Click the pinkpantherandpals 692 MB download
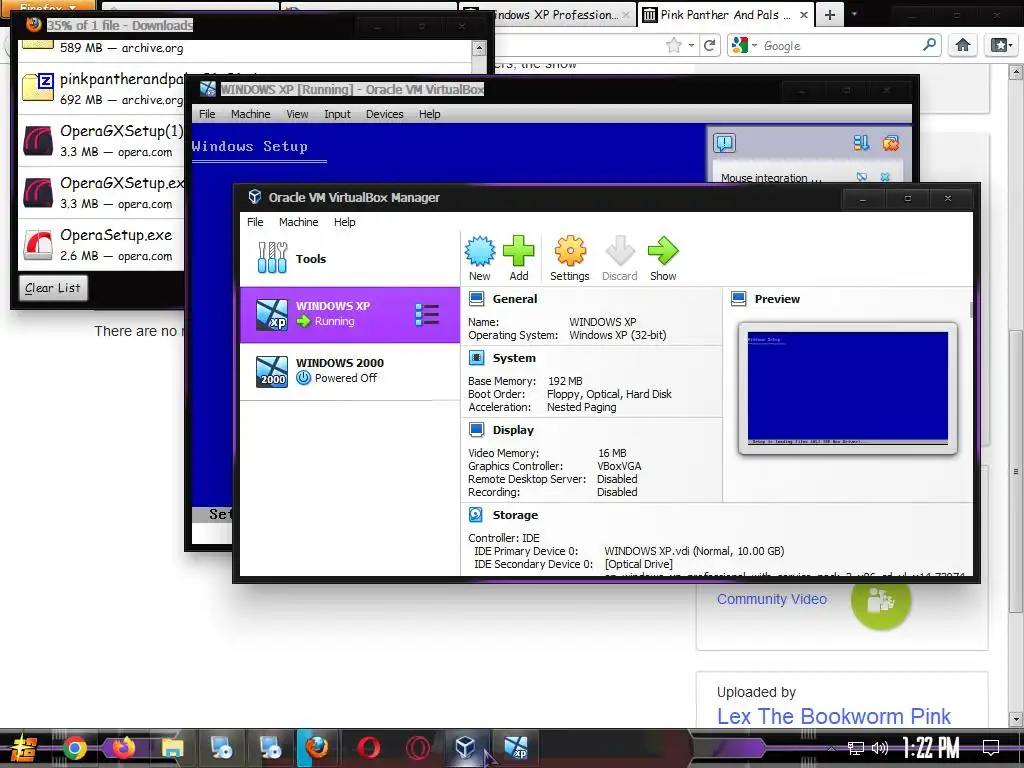 point(103,88)
